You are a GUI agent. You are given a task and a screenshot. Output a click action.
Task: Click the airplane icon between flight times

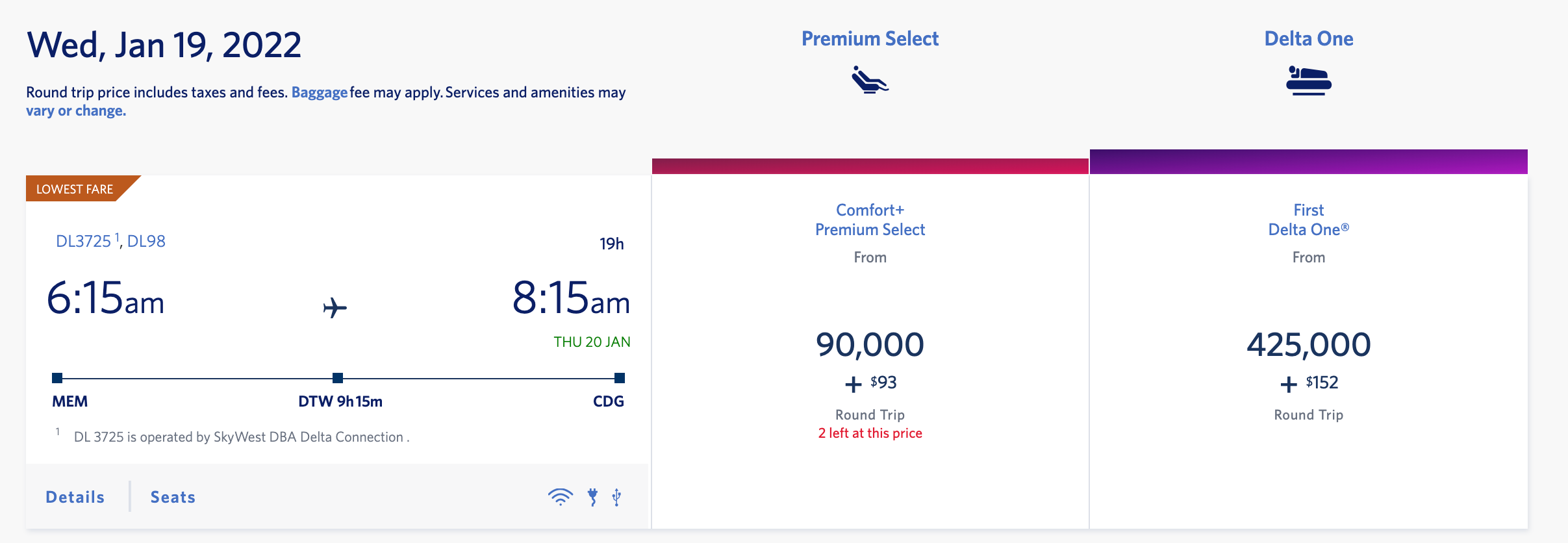pyautogui.click(x=335, y=307)
